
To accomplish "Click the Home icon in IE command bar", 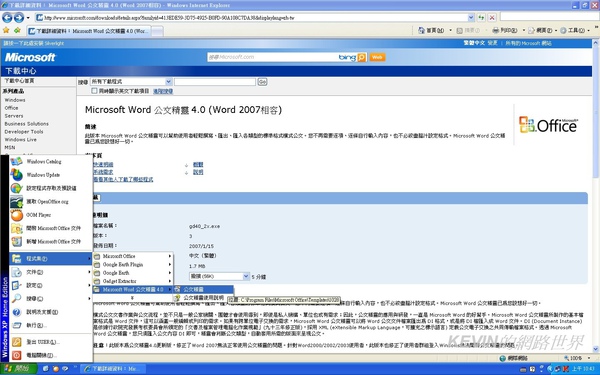I will 421,30.
